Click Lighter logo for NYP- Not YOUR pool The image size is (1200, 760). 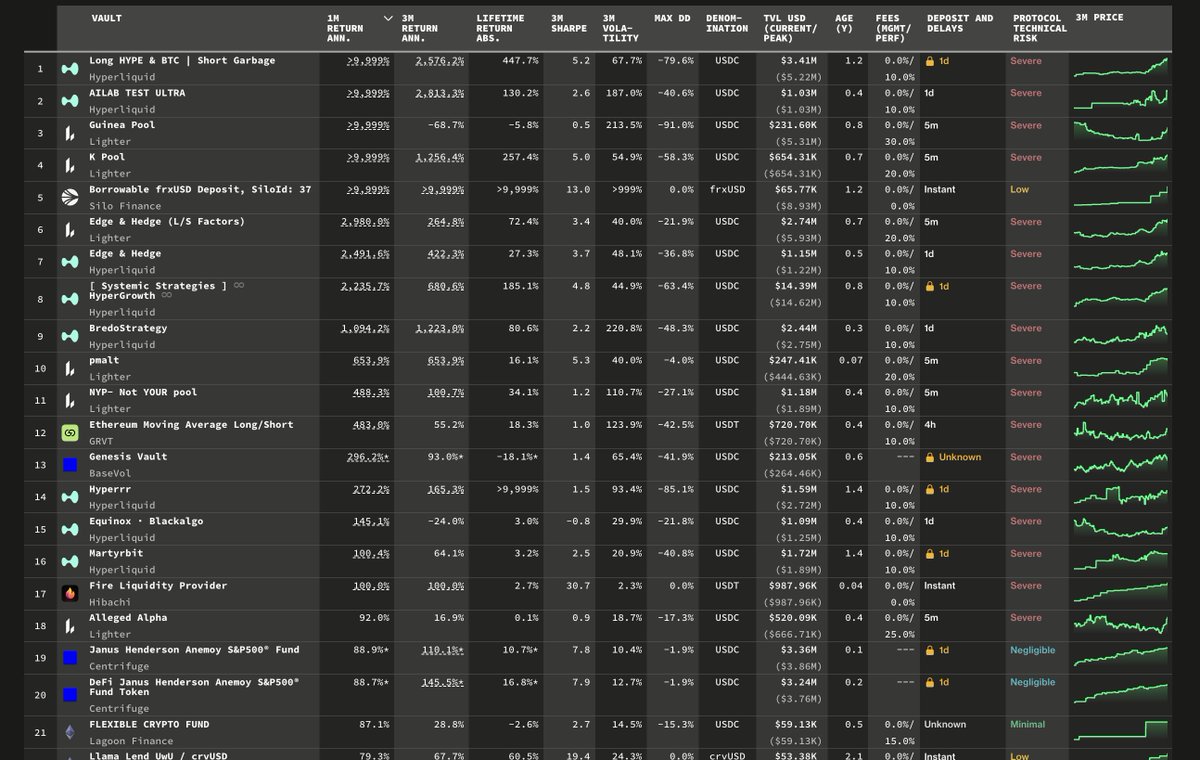click(70, 400)
